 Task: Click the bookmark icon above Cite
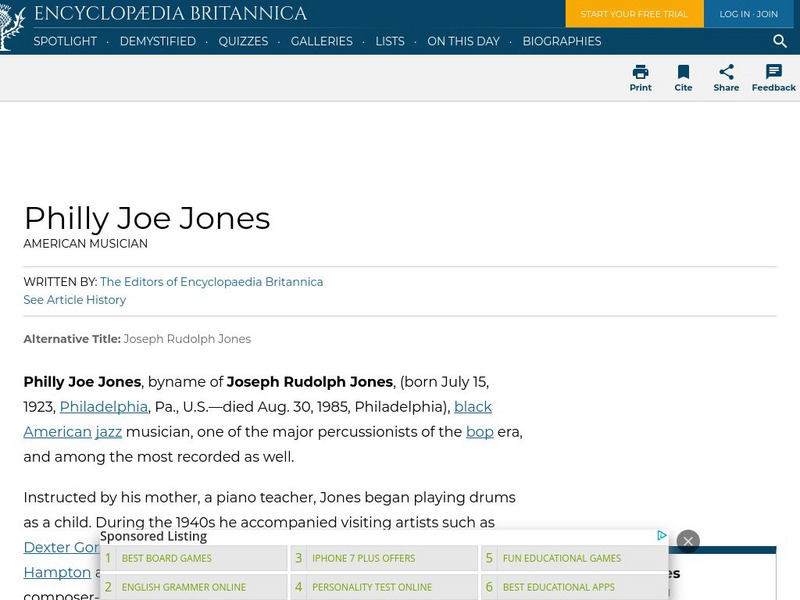click(683, 72)
